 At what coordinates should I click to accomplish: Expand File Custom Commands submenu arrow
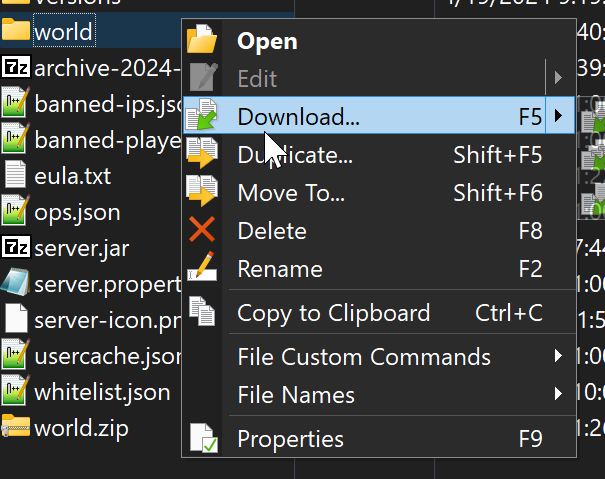tap(557, 356)
